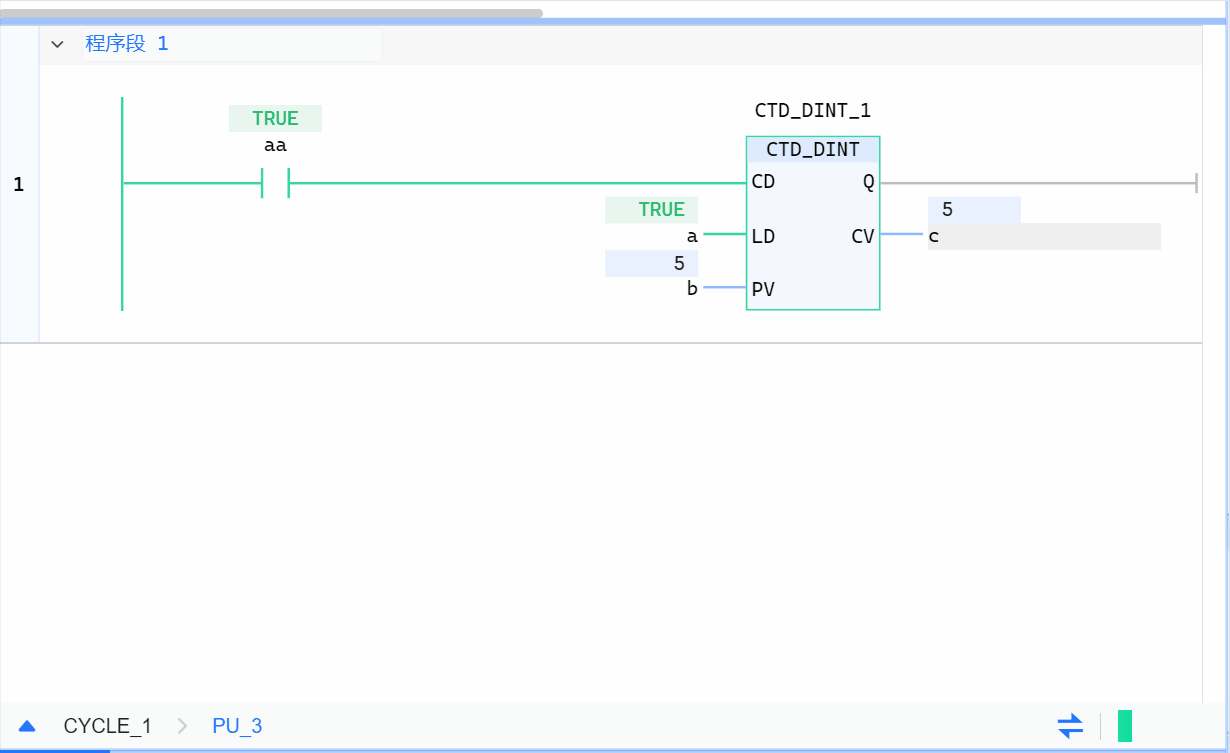
Task: Select rung number 1 in the margin
Action: (x=18, y=185)
